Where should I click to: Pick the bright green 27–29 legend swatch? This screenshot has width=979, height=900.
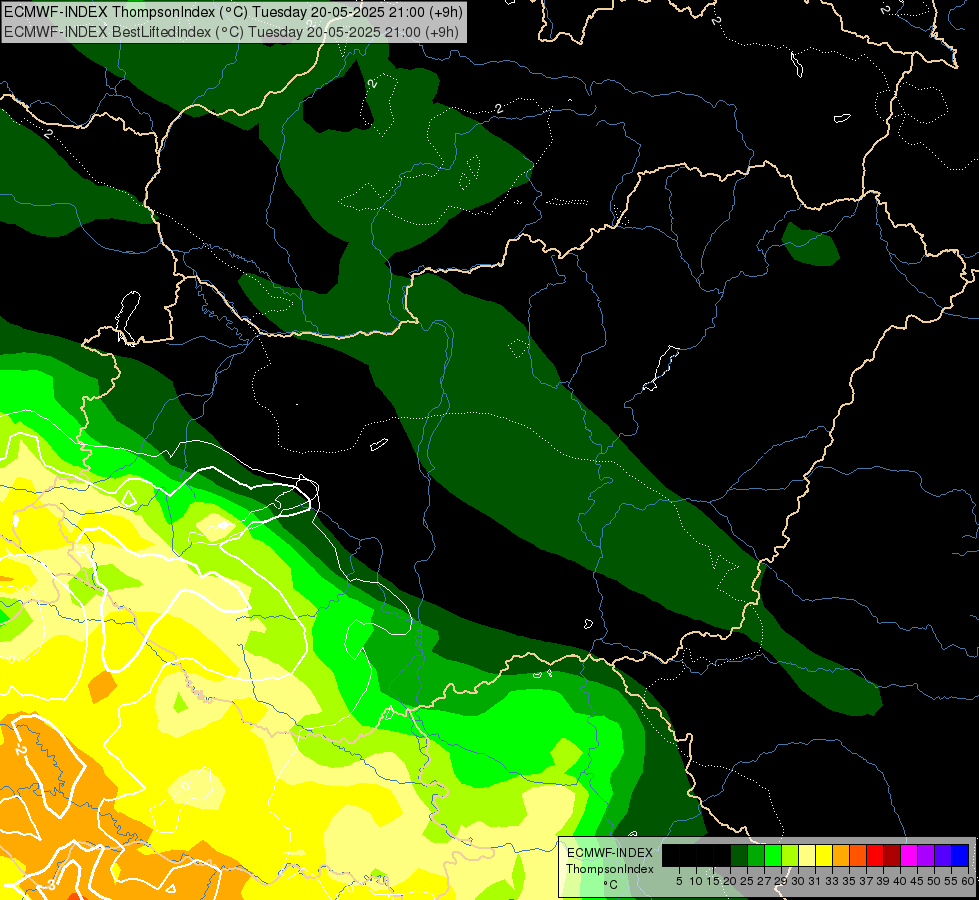coord(773,856)
